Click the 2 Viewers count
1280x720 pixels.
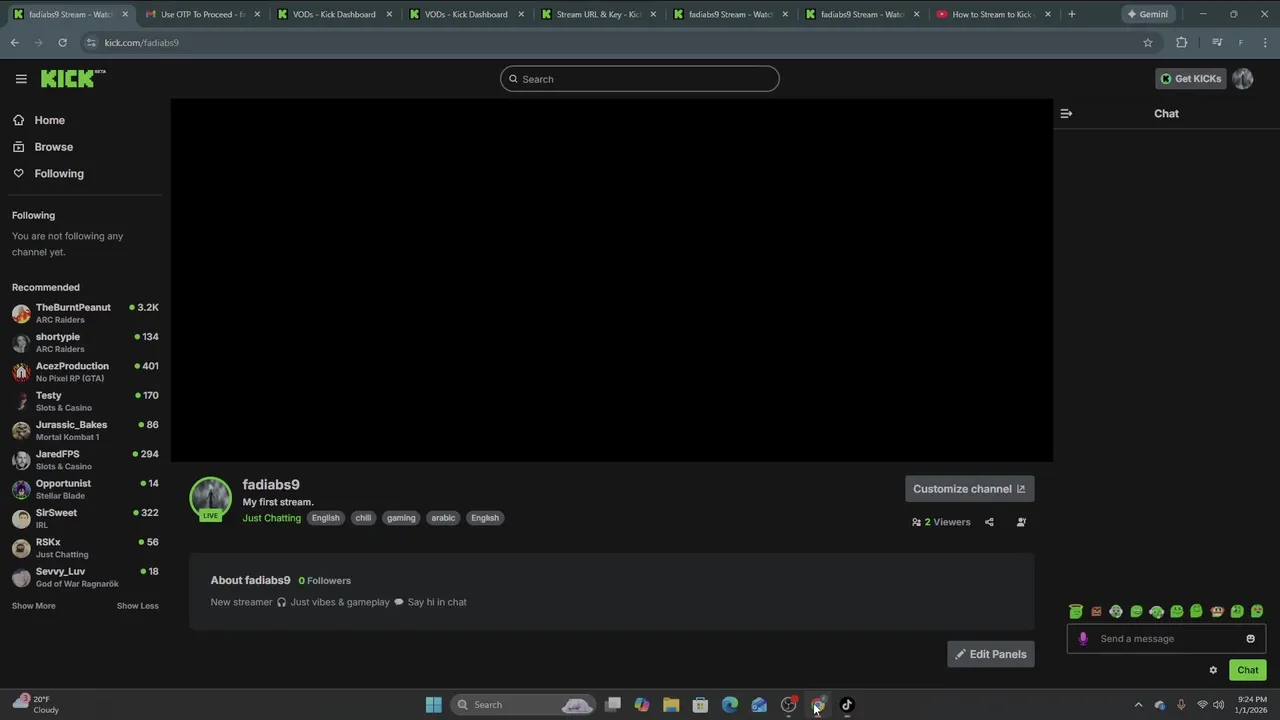click(941, 522)
